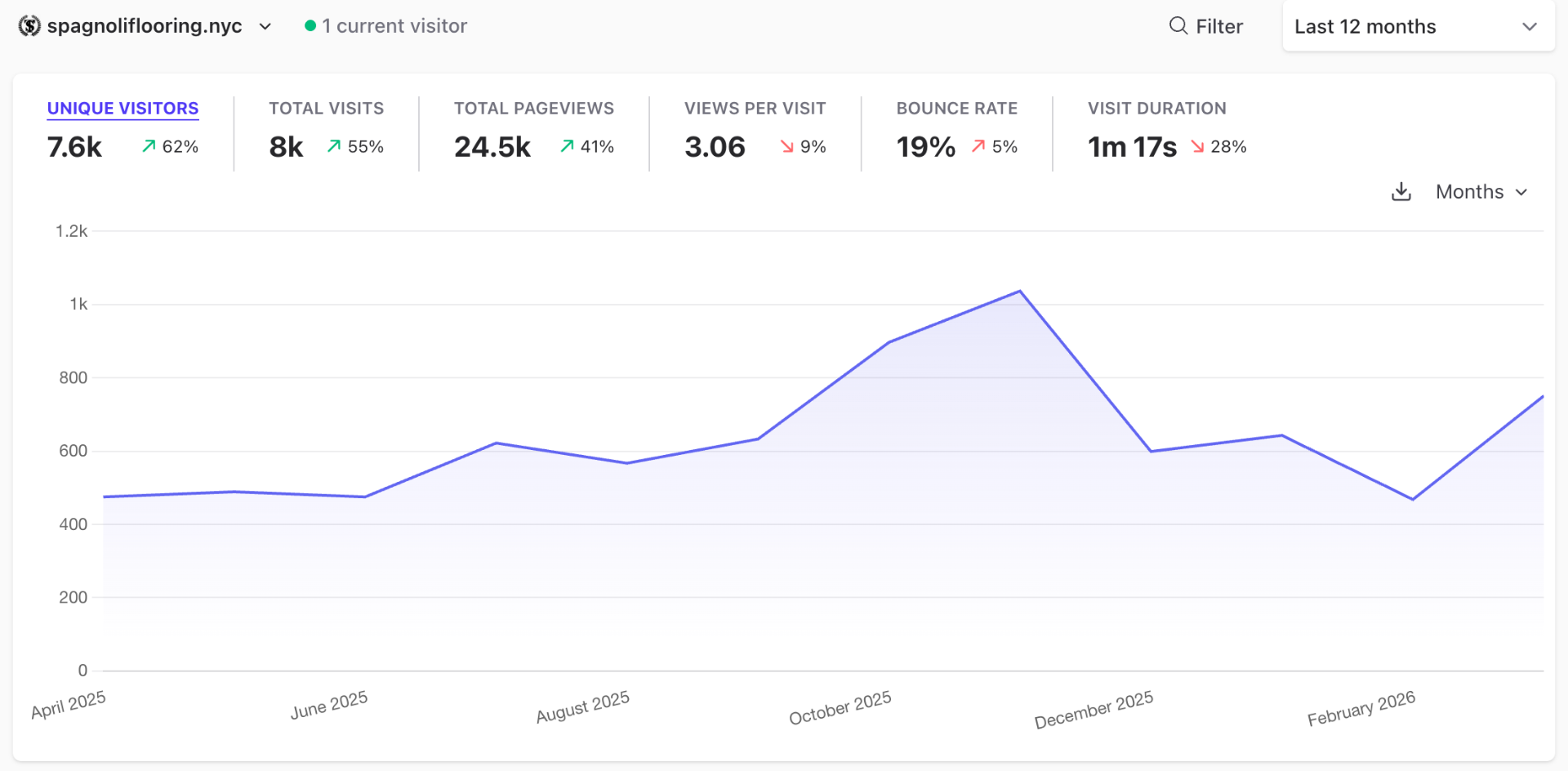
Task: Open the Last 12 months date dropdown
Action: pos(1419,26)
